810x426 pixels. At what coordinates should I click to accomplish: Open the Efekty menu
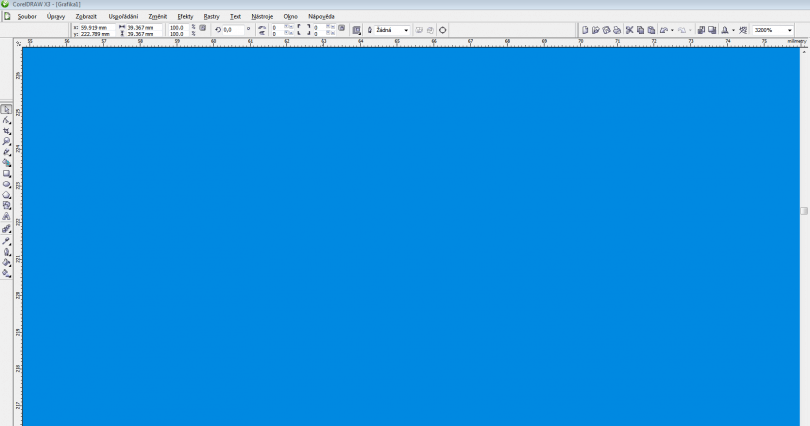tap(185, 17)
